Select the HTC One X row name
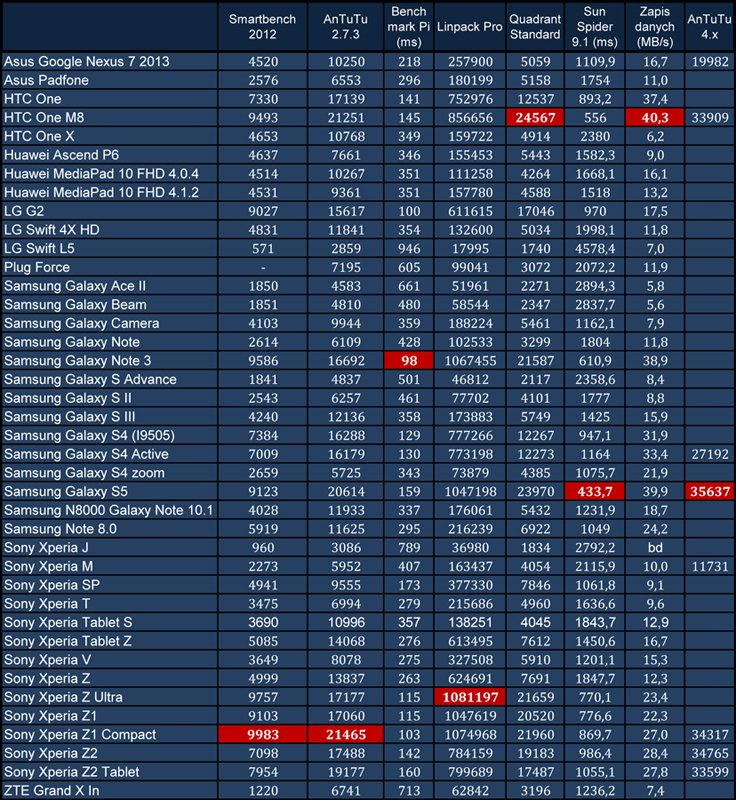Viewport: 736px width, 800px height. (39, 136)
